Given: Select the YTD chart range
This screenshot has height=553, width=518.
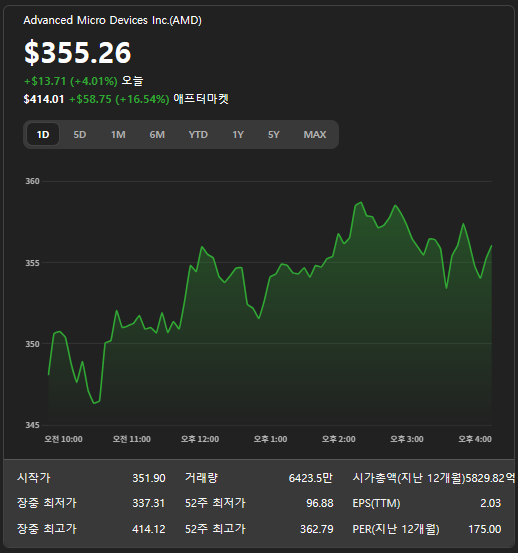Looking at the screenshot, I should pyautogui.click(x=198, y=134).
